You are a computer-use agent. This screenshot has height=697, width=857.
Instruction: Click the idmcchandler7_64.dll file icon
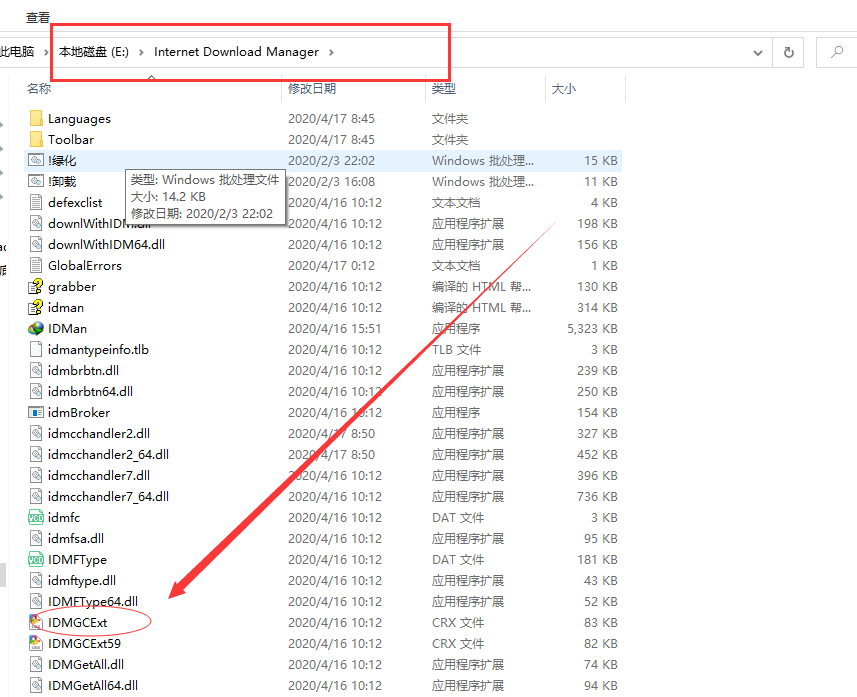36,496
